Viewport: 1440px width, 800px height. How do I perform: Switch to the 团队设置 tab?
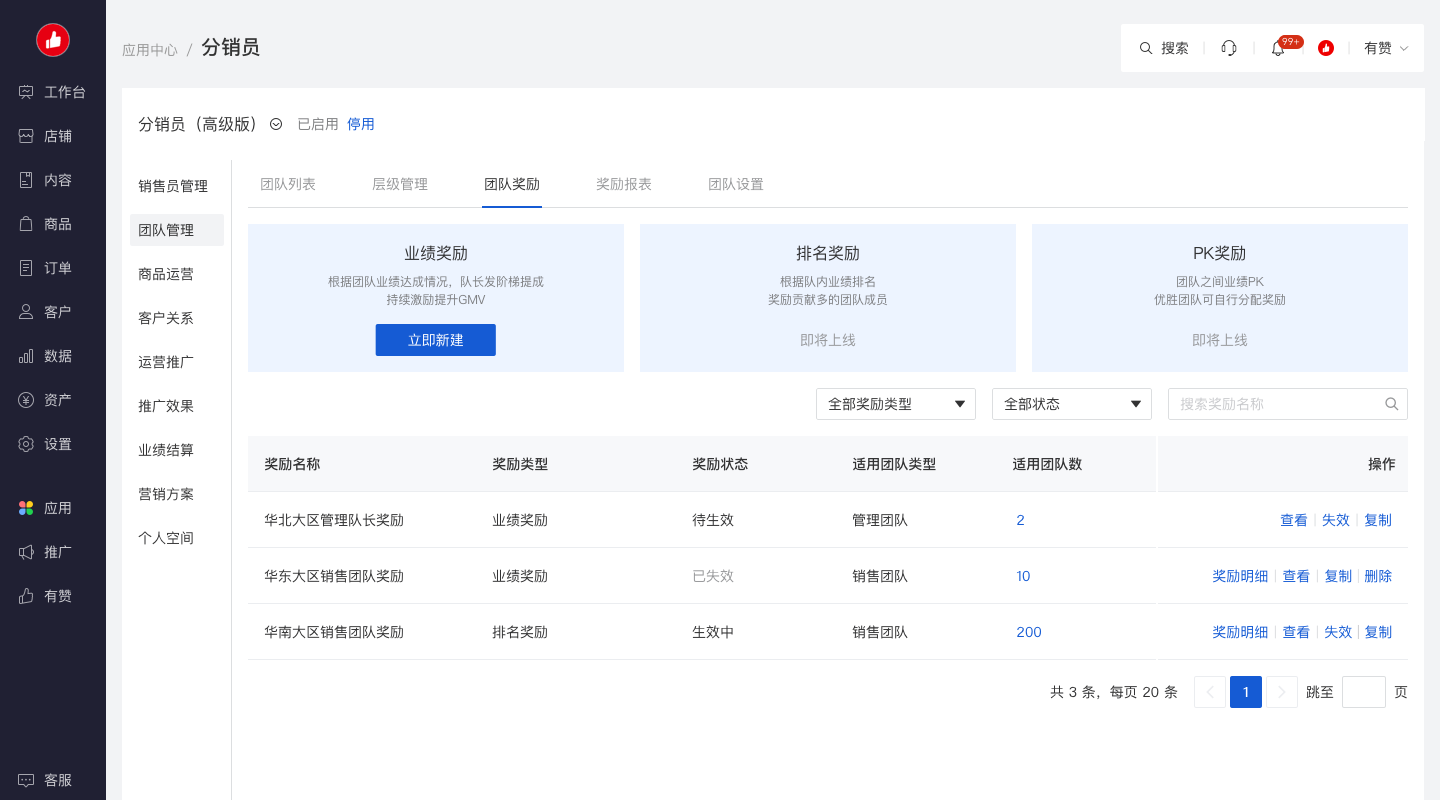pos(736,184)
